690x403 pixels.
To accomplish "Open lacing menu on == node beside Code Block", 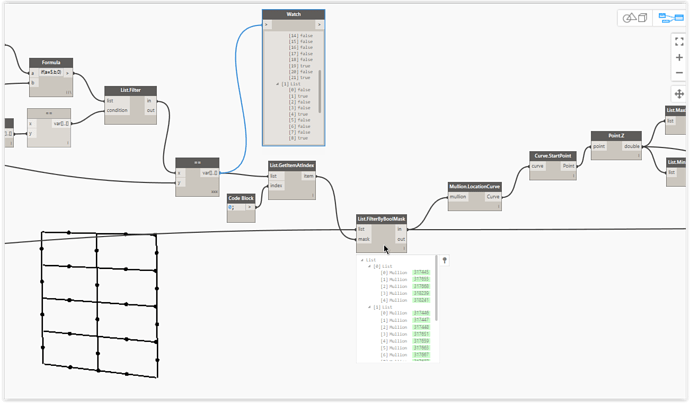I will point(214,192).
